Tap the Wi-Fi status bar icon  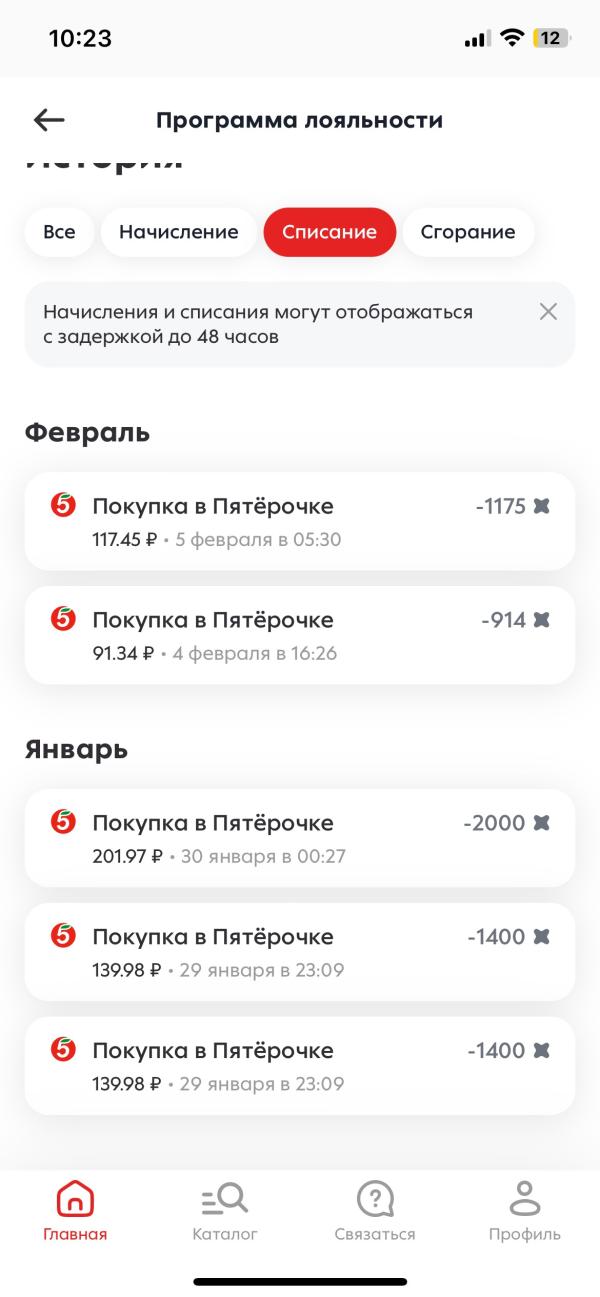tap(513, 38)
